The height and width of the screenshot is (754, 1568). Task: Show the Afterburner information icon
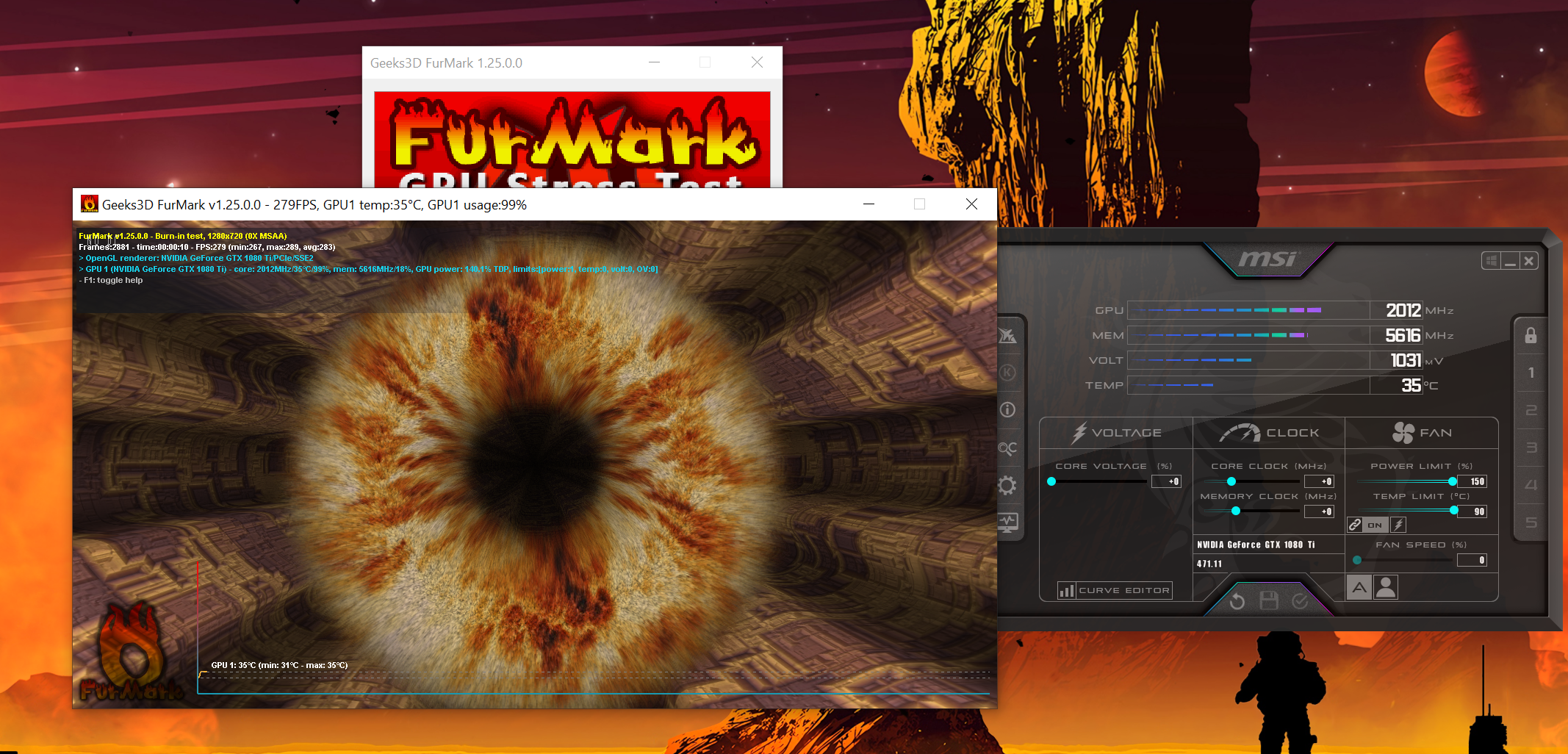tap(1007, 409)
